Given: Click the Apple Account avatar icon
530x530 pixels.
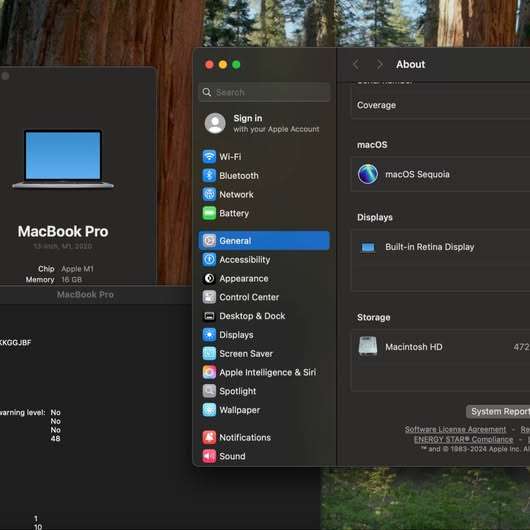Looking at the screenshot, I should [x=215, y=123].
